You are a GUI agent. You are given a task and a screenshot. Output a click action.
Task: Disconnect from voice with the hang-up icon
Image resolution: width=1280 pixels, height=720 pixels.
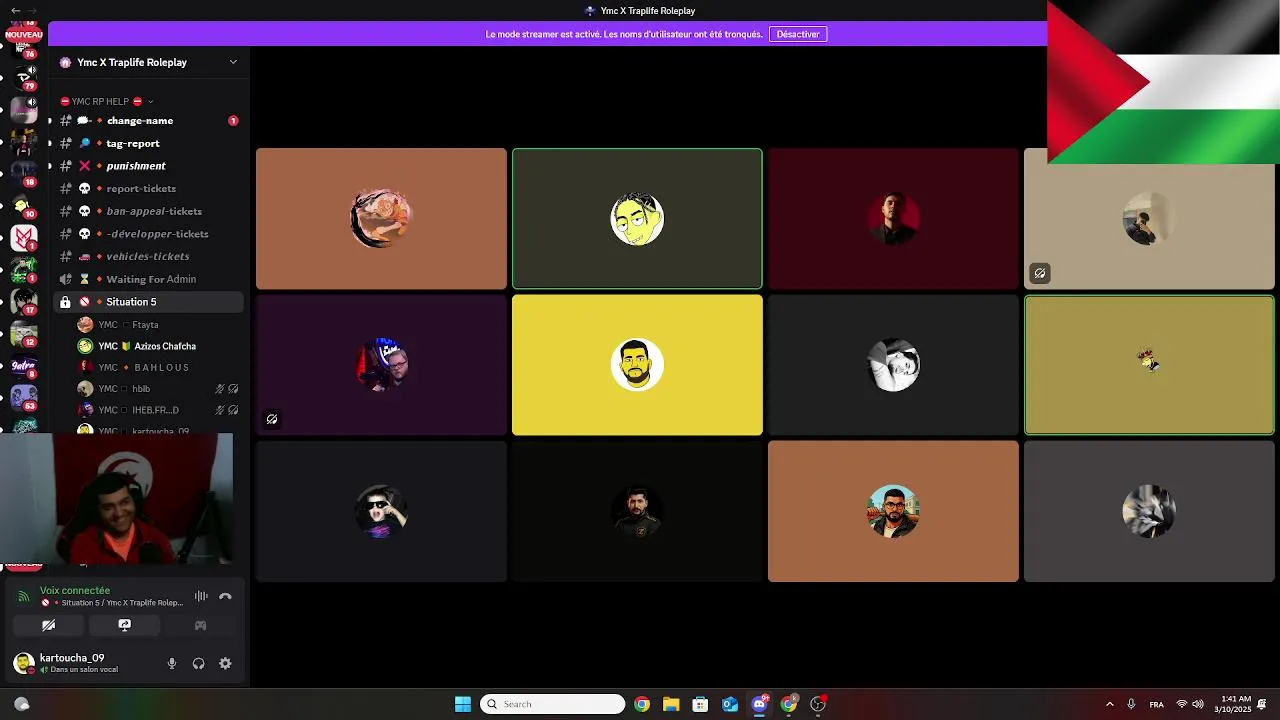(x=225, y=596)
